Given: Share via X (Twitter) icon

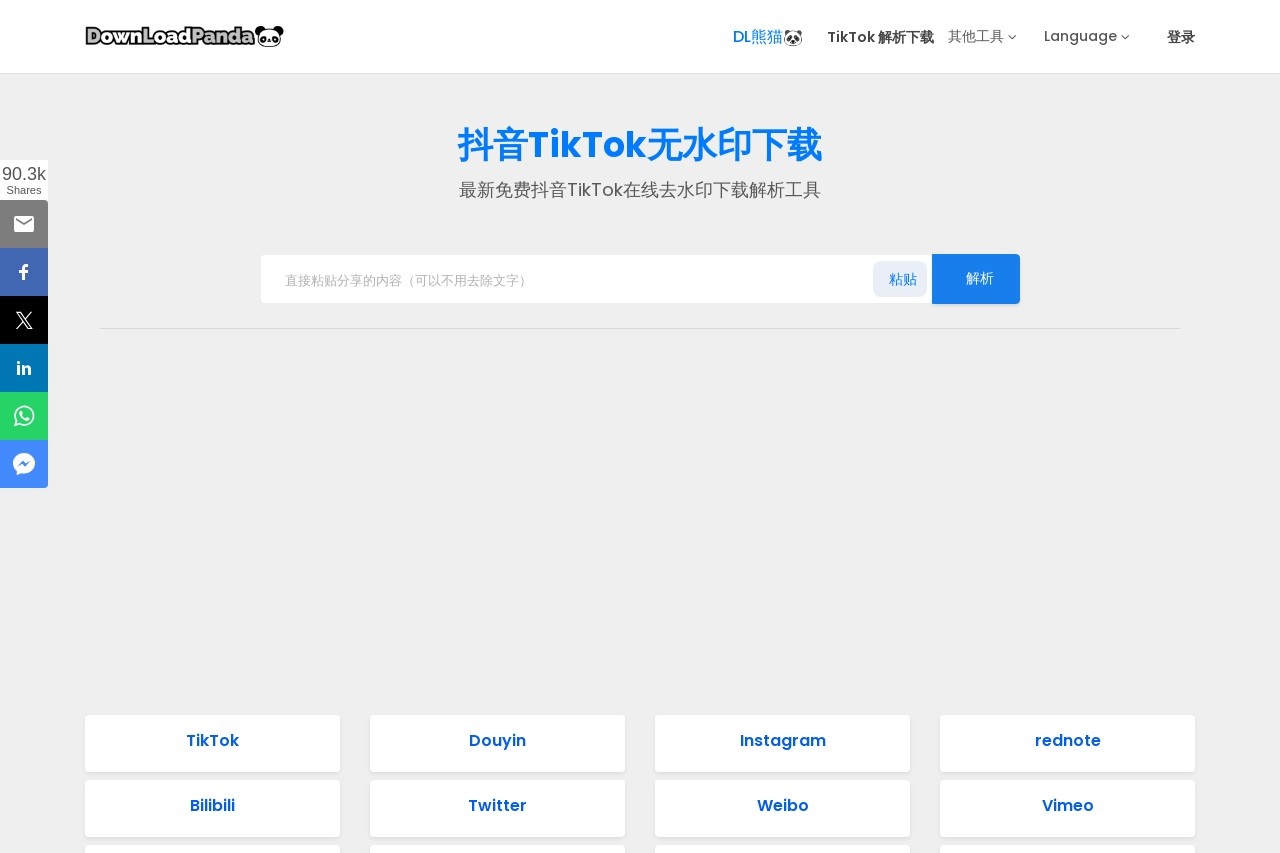Looking at the screenshot, I should (x=24, y=320).
